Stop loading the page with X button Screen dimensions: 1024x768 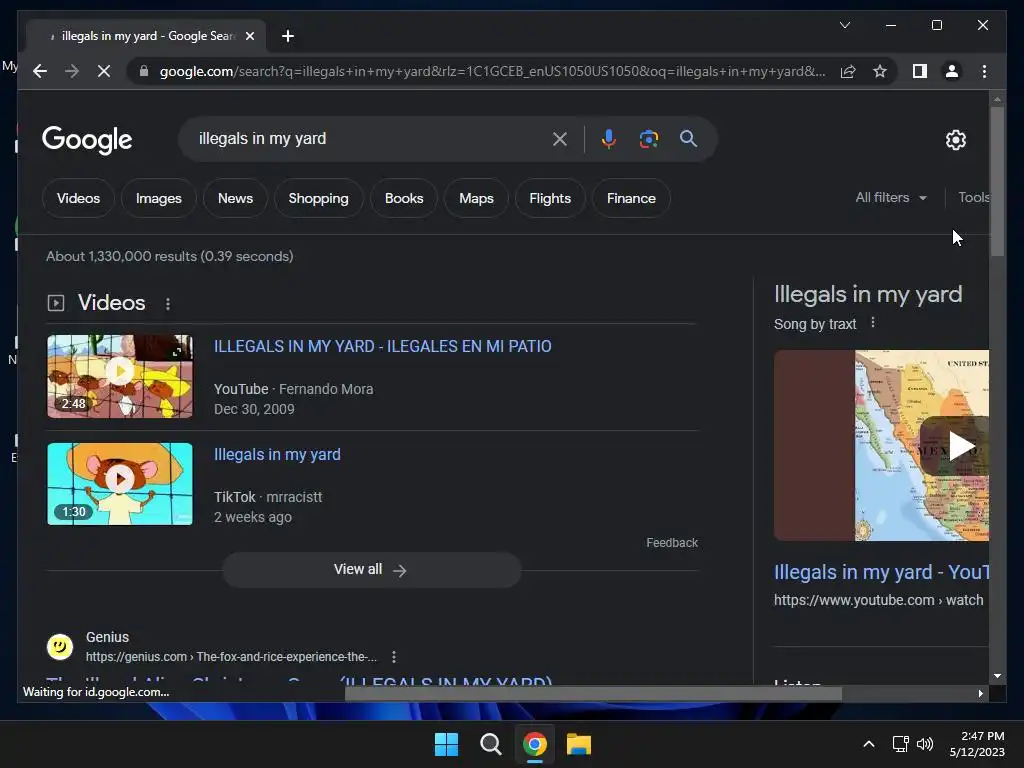pos(104,71)
